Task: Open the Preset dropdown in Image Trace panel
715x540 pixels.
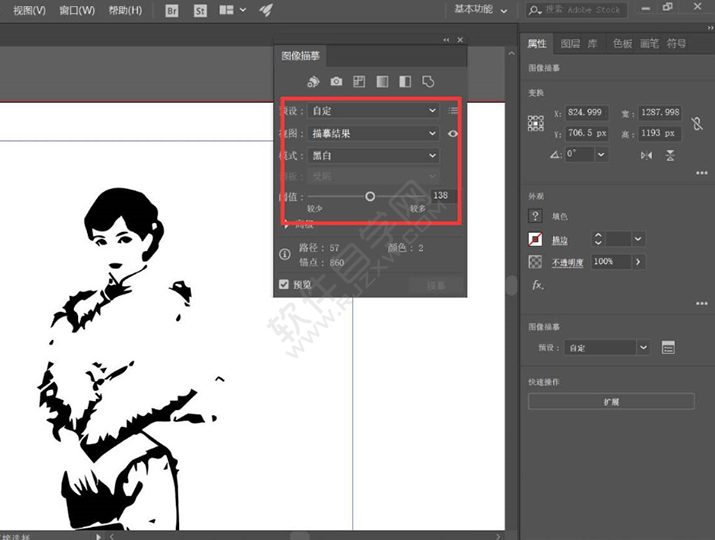Action: click(373, 110)
